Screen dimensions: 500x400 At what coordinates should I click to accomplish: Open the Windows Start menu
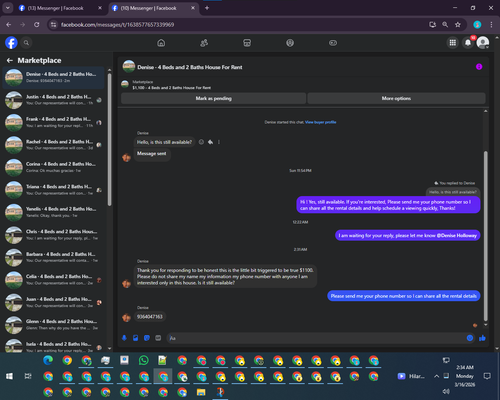(9, 376)
